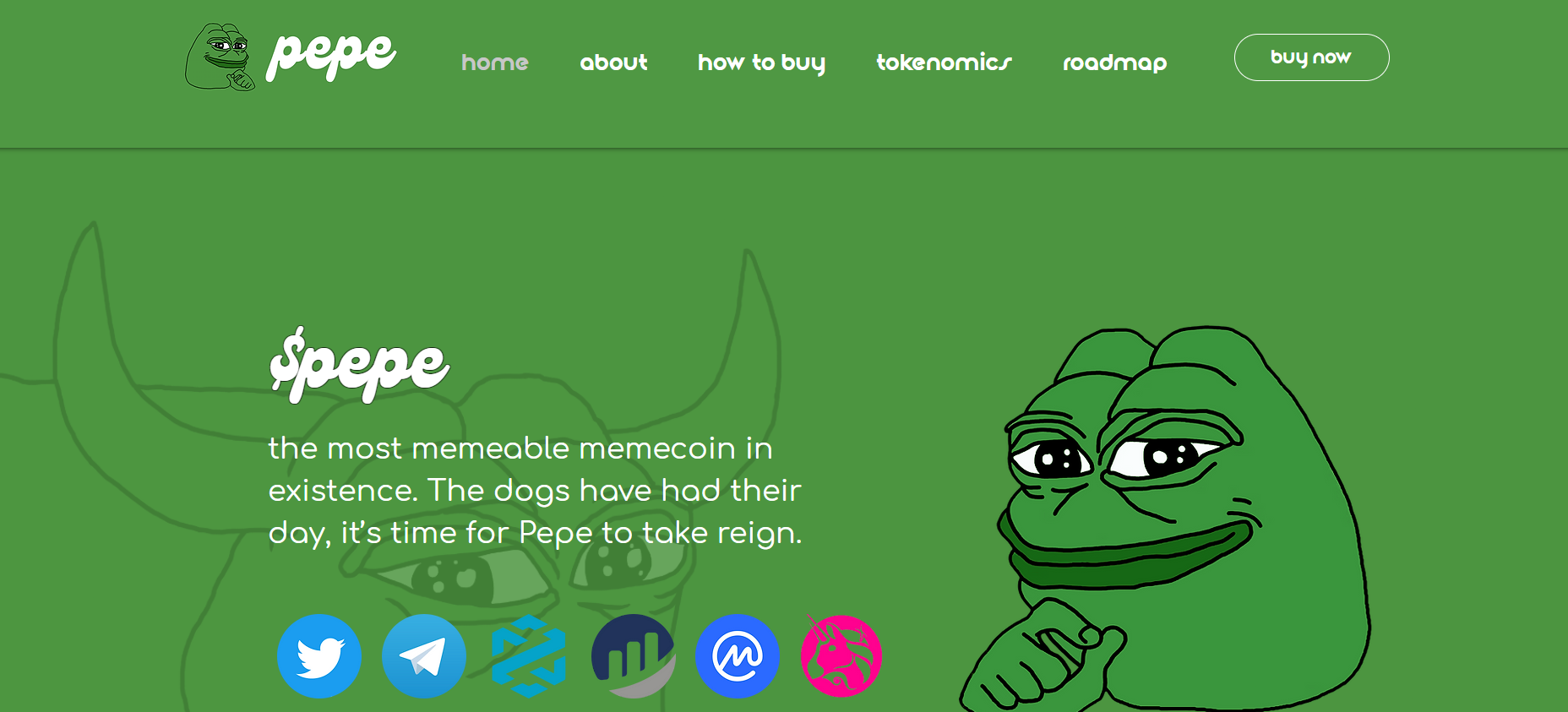View the roadmap nav item
This screenshot has width=1568, height=712.
1114,63
